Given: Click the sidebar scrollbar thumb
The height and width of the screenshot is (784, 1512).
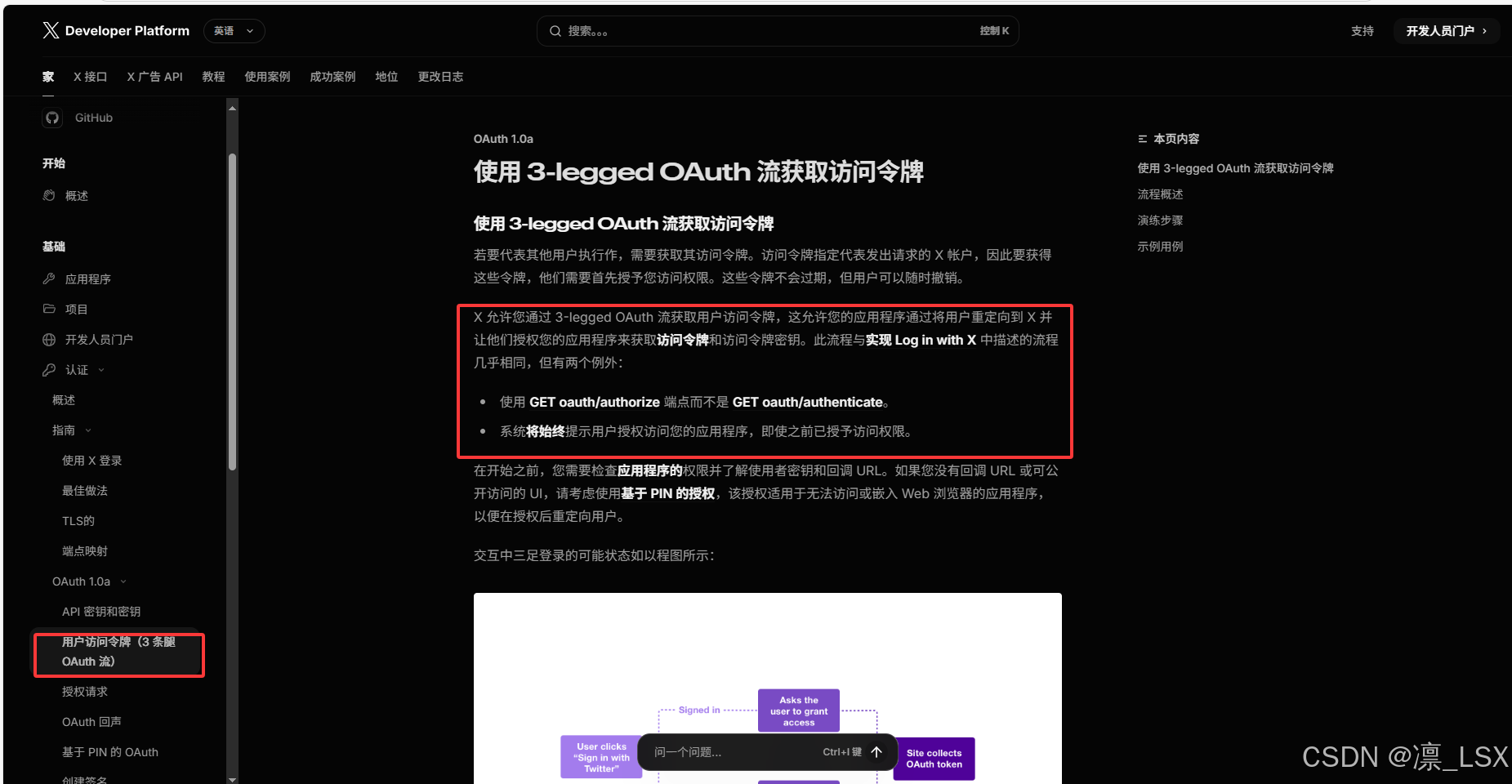Looking at the screenshot, I should 233,312.
